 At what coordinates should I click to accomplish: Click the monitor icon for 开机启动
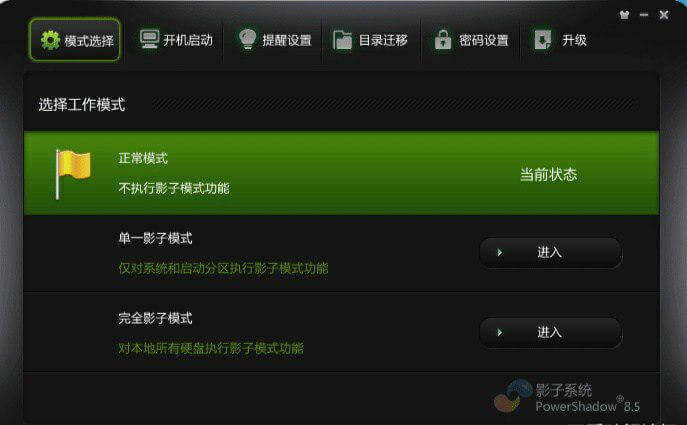point(149,39)
